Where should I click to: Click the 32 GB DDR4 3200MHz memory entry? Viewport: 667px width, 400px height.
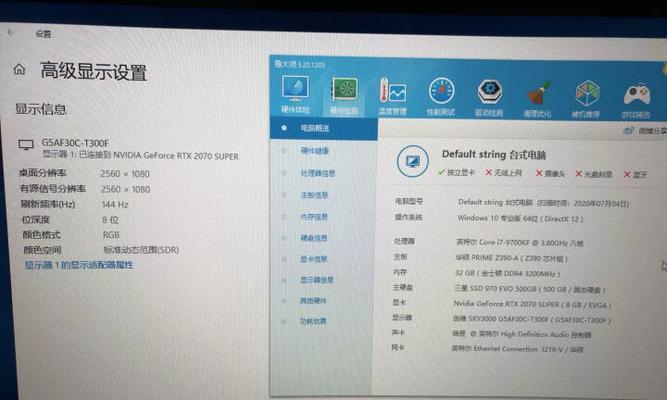tap(507, 273)
